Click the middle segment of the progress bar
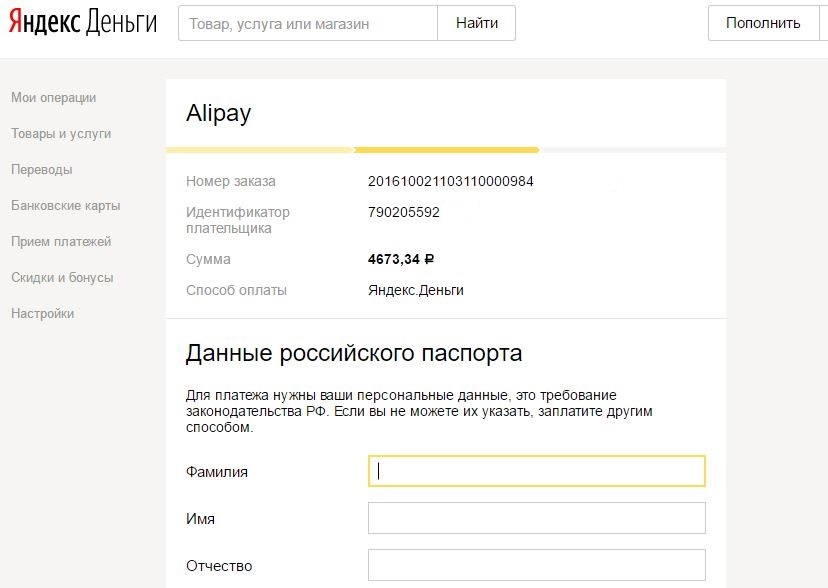This screenshot has height=588, width=828. [447, 150]
